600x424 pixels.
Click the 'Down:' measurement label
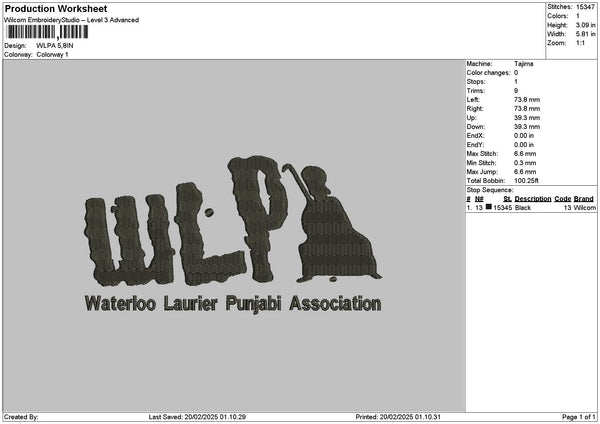point(476,127)
